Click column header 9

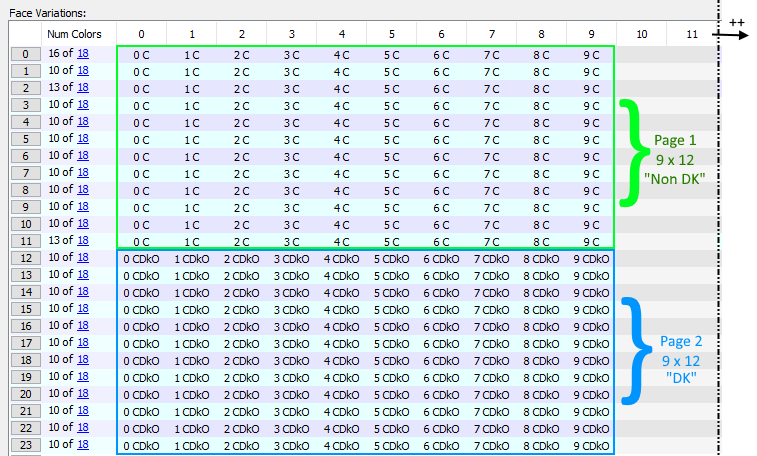point(591,34)
